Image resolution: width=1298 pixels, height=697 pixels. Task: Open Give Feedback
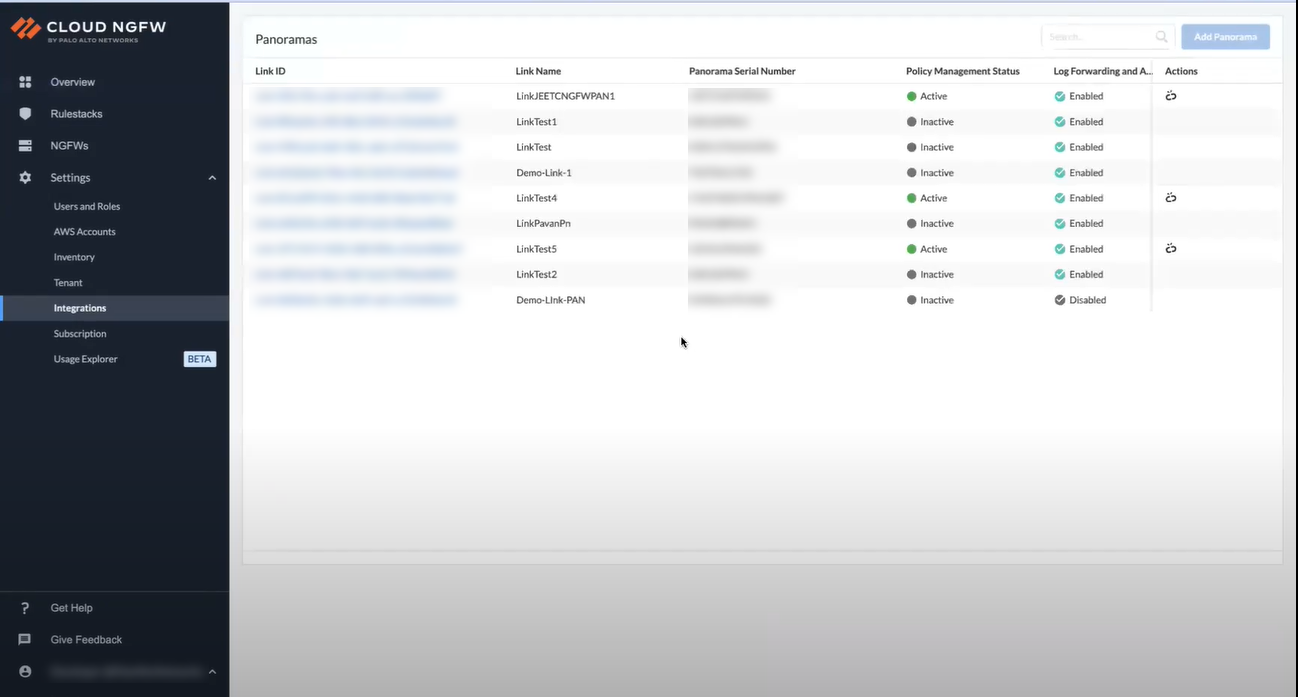(x=86, y=640)
